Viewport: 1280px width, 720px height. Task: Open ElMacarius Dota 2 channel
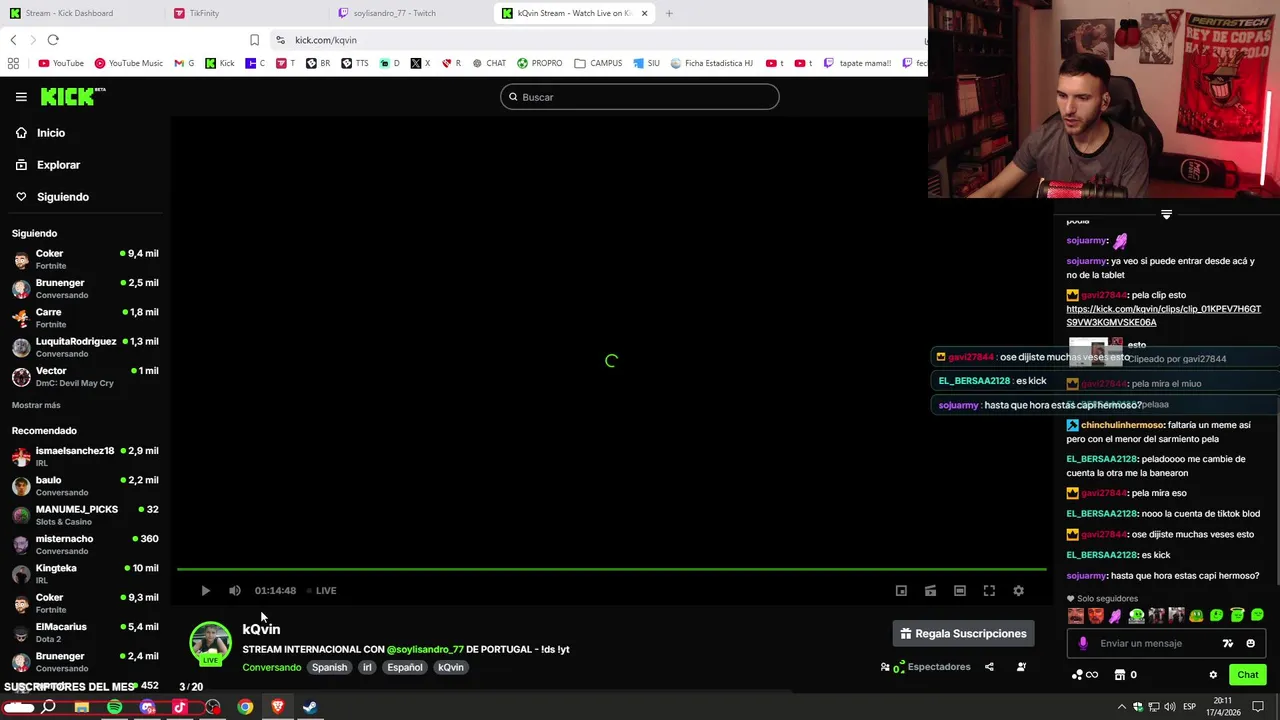click(85, 632)
